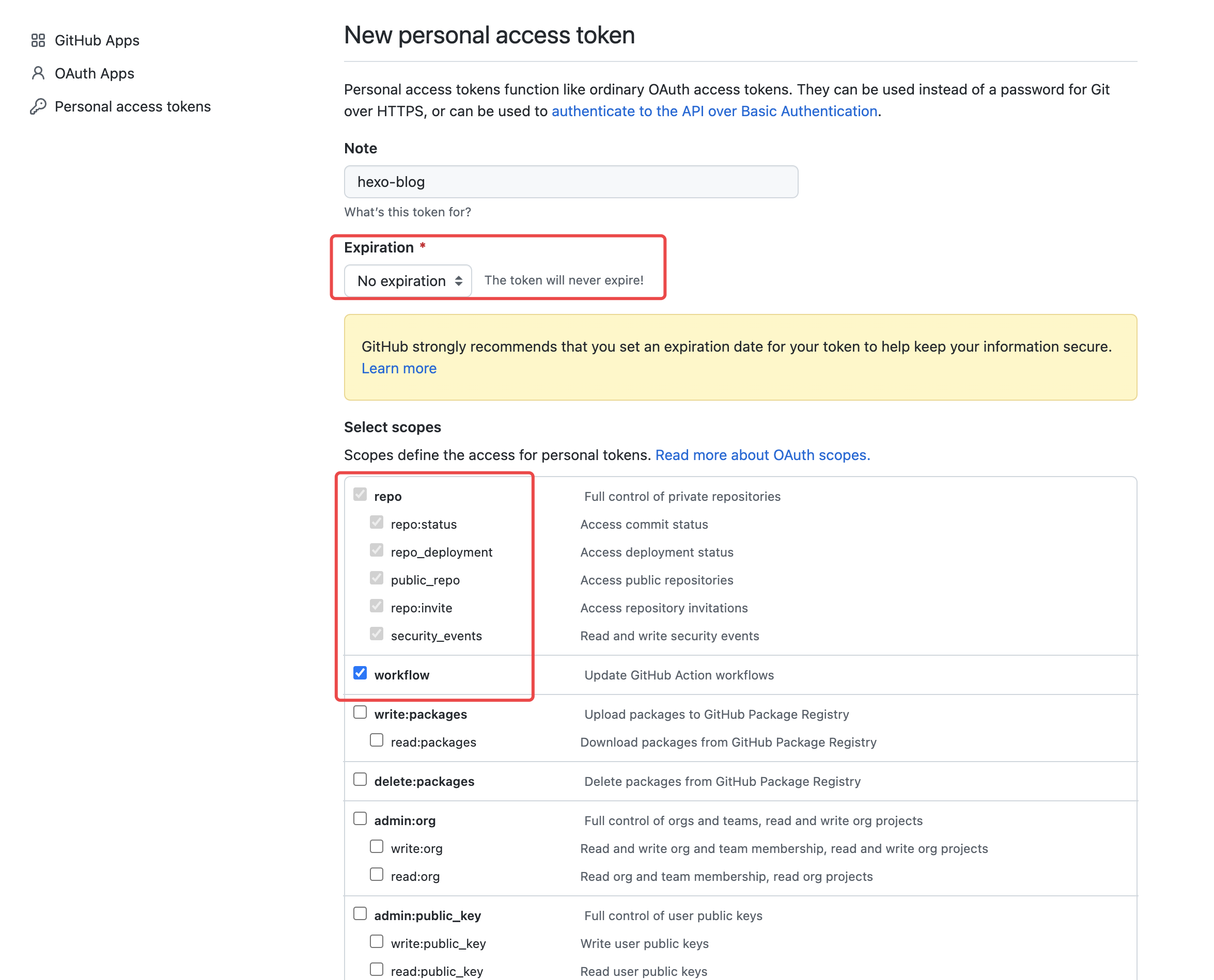Image resolution: width=1214 pixels, height=980 pixels.
Task: Tick the admin:org checkbox
Action: point(360,818)
